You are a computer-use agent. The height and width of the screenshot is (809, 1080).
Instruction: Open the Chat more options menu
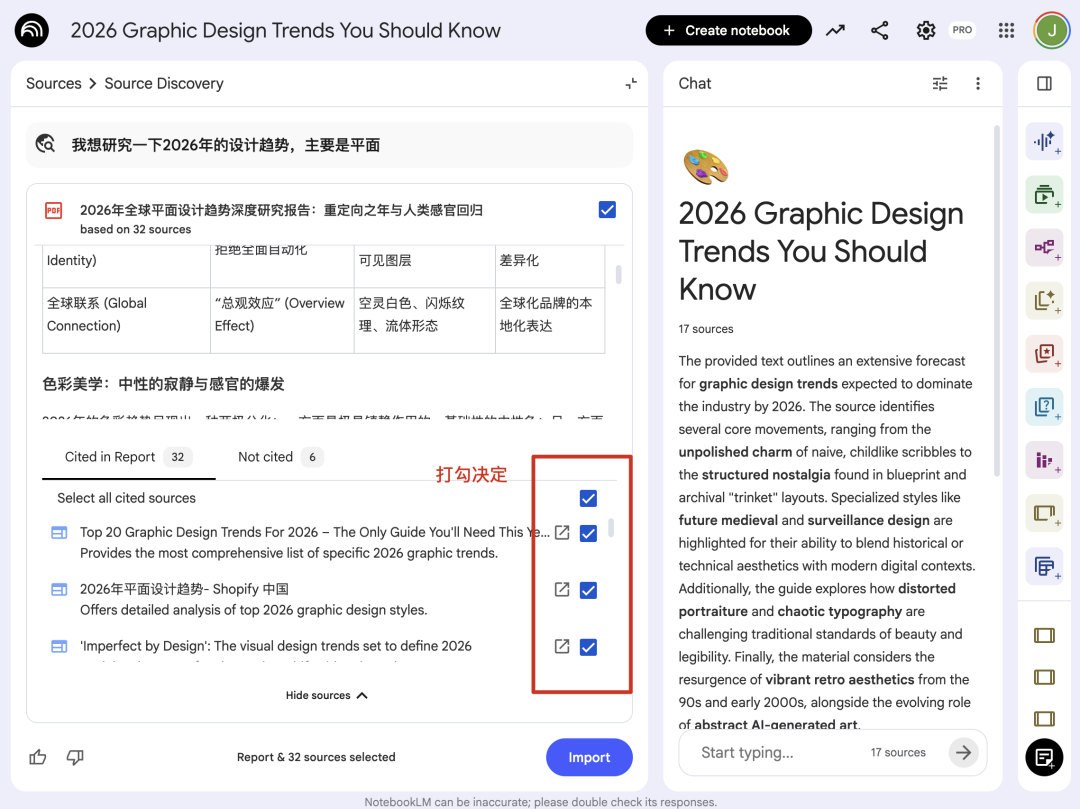tap(978, 84)
